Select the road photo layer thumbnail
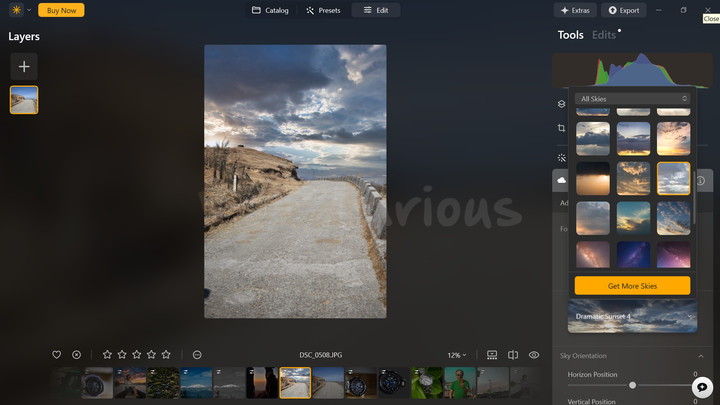Image resolution: width=720 pixels, height=405 pixels. [24, 100]
